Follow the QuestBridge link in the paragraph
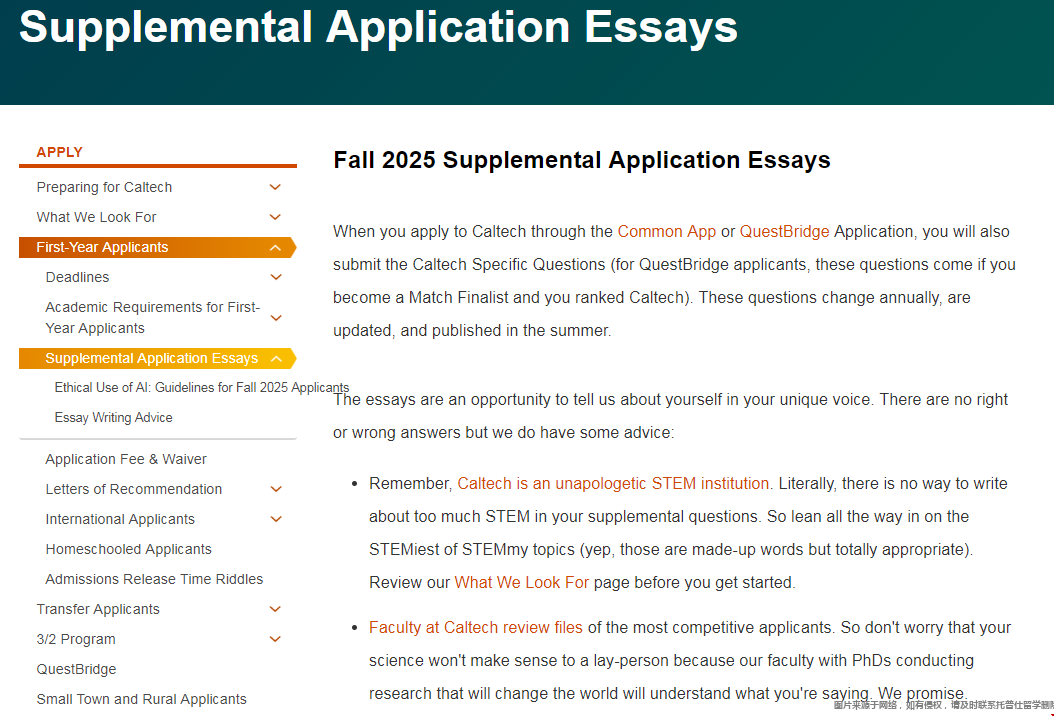Image resolution: width=1054 pixels, height=716 pixels. (x=784, y=231)
